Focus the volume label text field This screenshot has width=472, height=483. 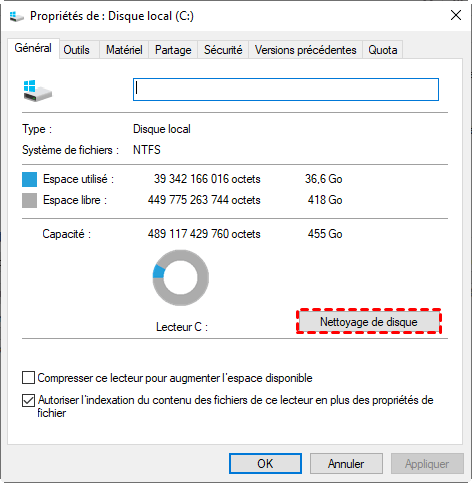pos(286,89)
